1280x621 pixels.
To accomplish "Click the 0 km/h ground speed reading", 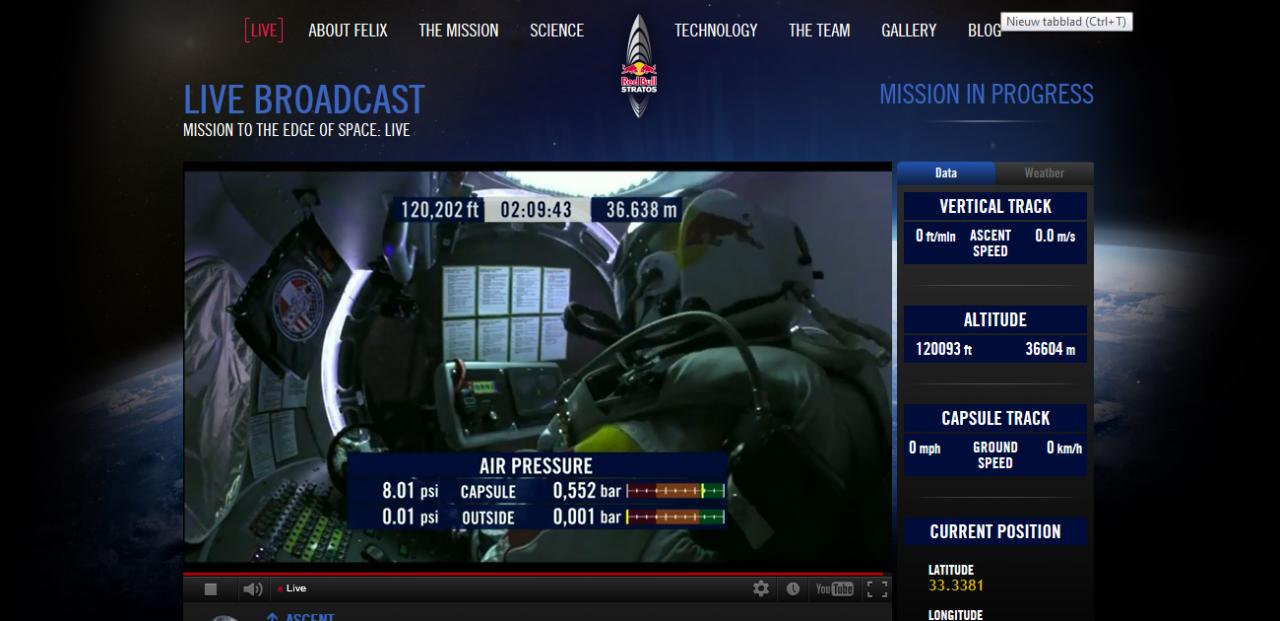I will (1064, 448).
